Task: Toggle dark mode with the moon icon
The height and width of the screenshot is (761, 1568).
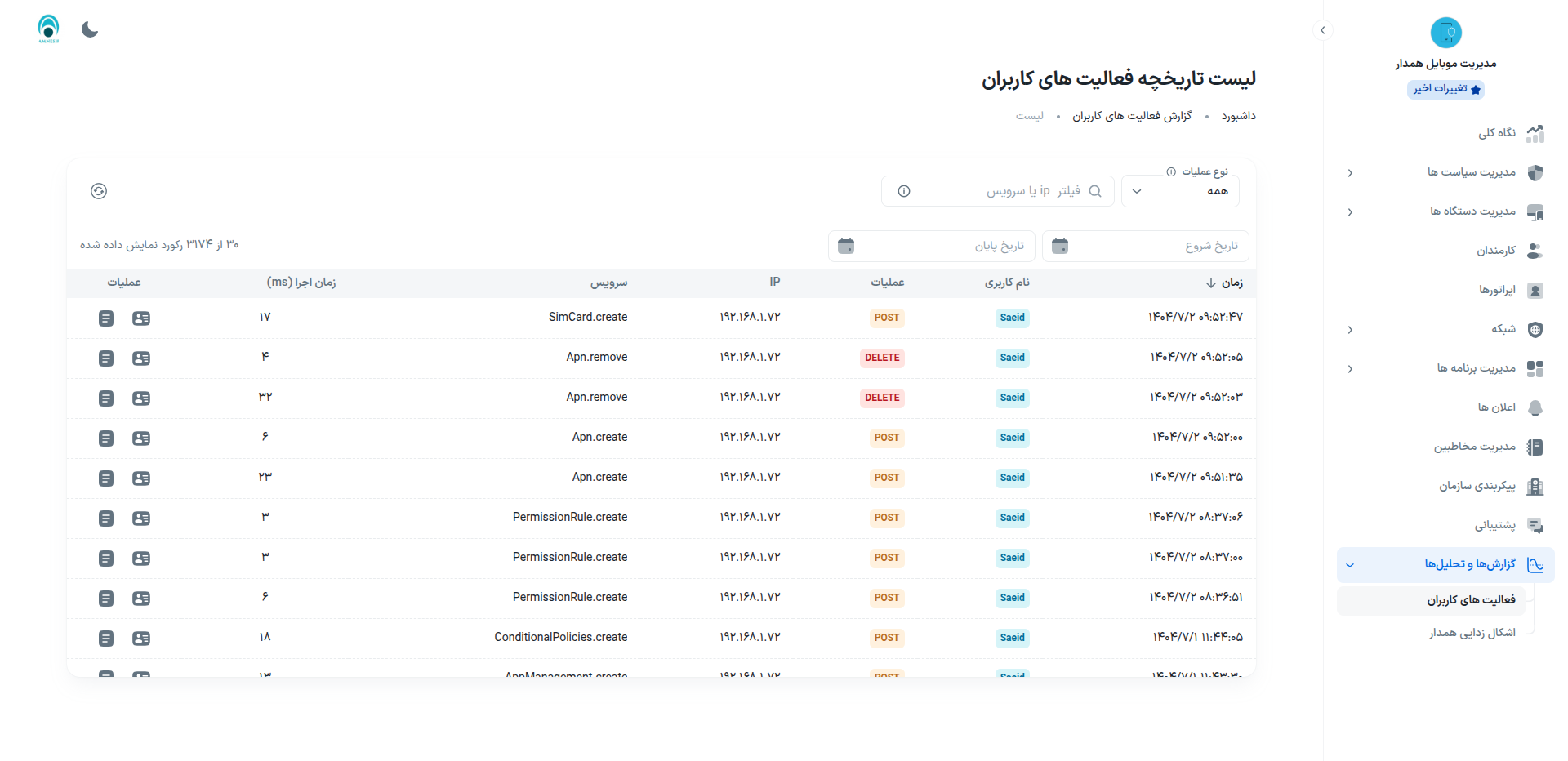Action: tap(90, 30)
